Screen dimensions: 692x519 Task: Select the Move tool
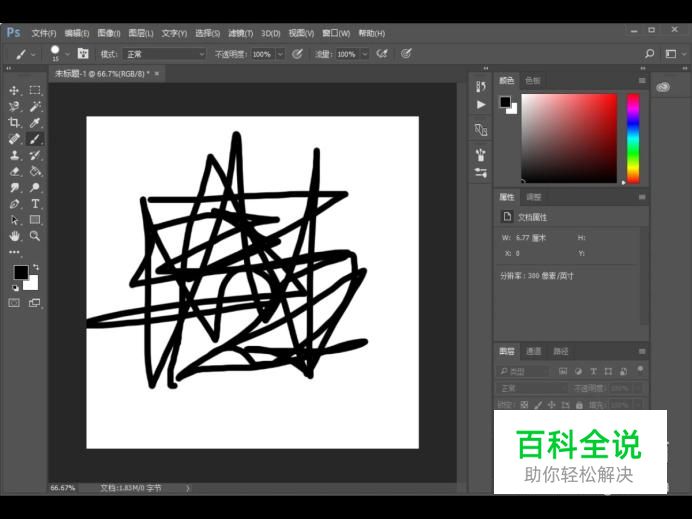click(x=14, y=90)
